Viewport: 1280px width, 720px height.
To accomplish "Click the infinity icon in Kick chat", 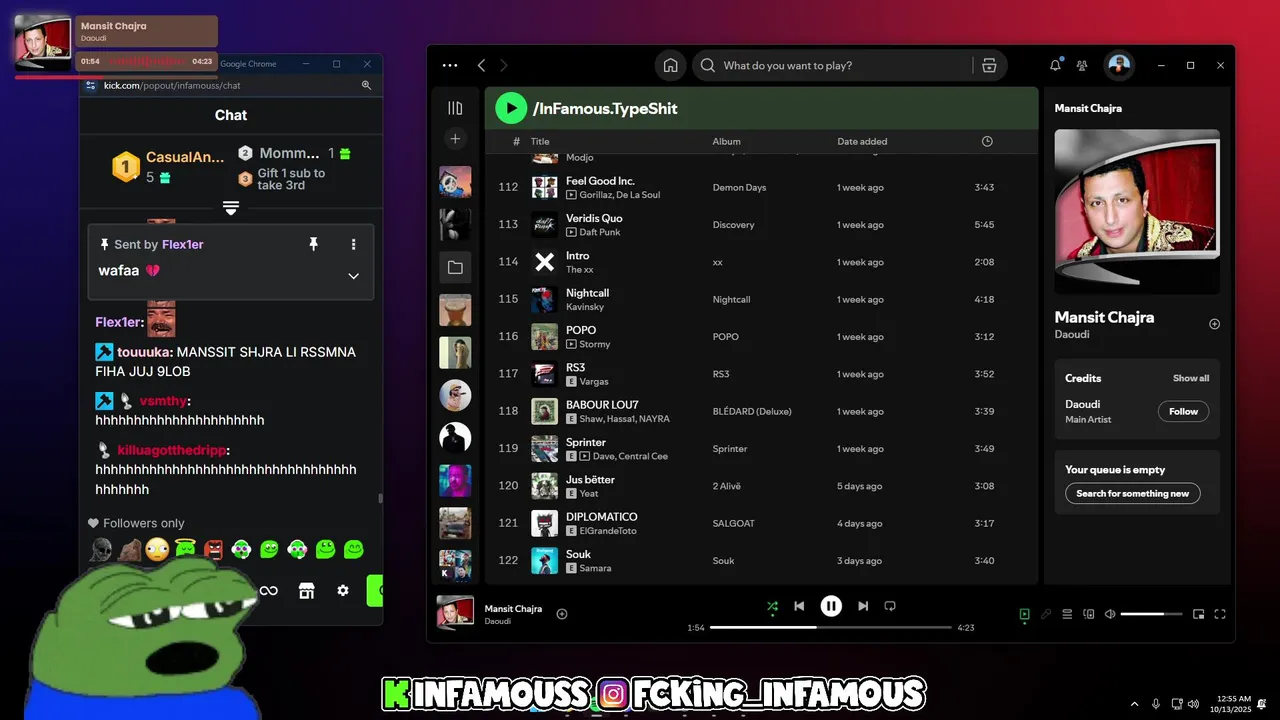I will click(x=268, y=591).
